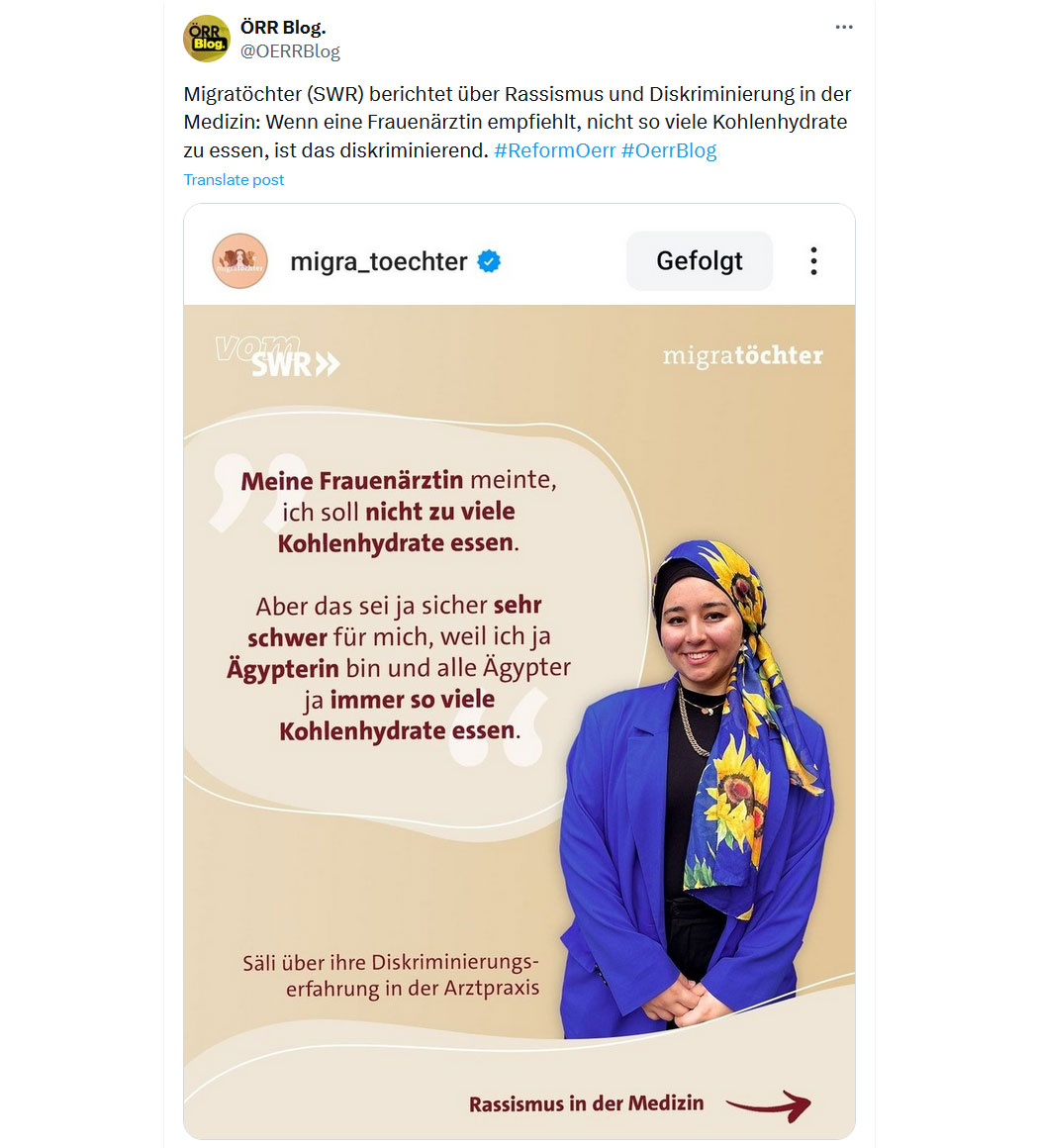Click the blue verified badge next to migra_toechter
Image resolution: width=1039 pixels, height=1148 pixels.
[489, 261]
